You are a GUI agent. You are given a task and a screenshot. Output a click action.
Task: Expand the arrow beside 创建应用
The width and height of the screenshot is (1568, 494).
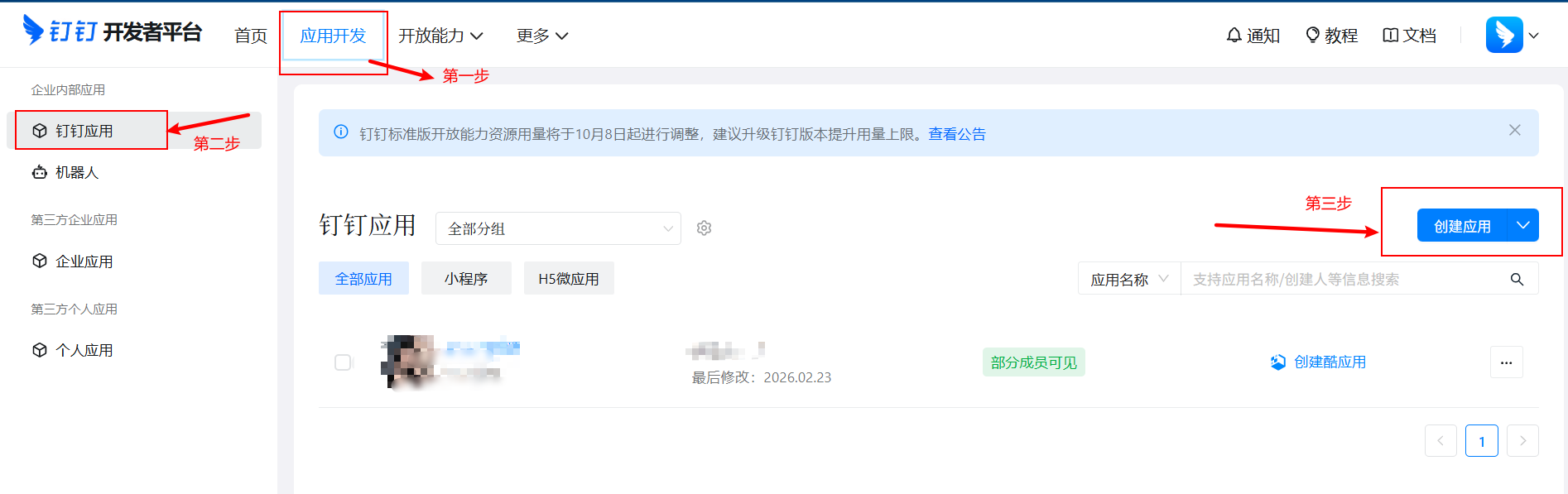pos(1523,225)
